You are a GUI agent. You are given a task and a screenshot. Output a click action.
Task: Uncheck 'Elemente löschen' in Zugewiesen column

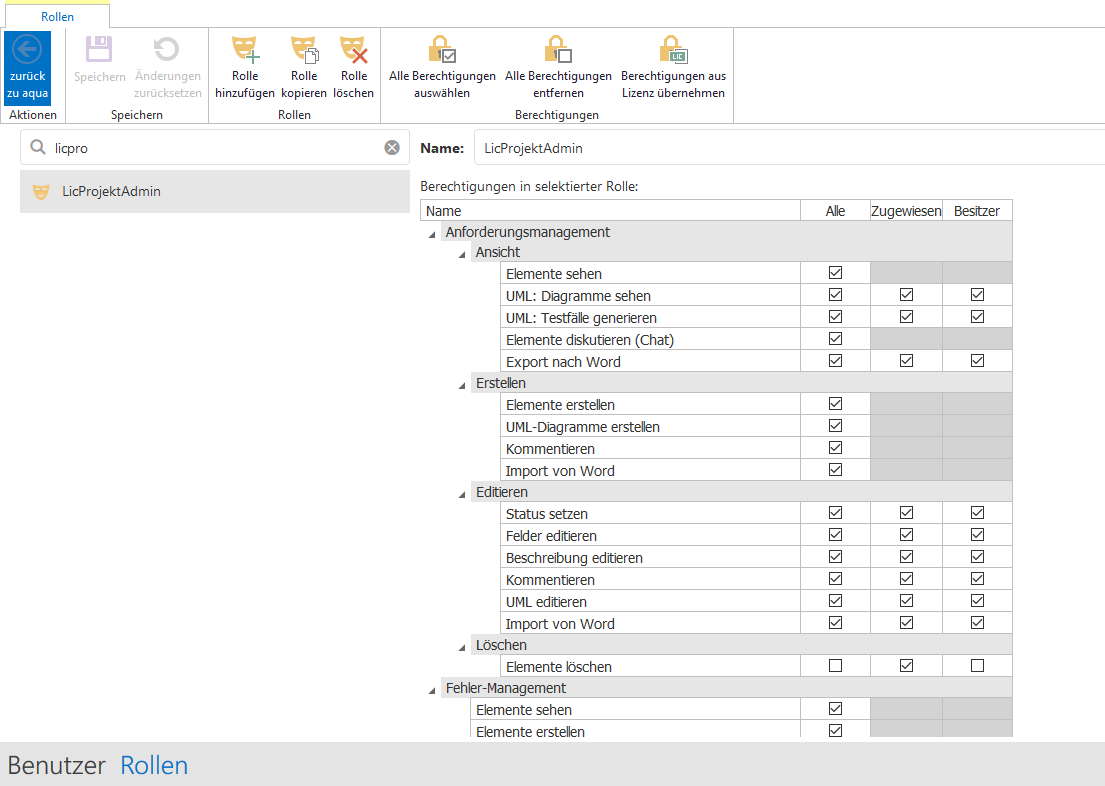click(x=906, y=666)
